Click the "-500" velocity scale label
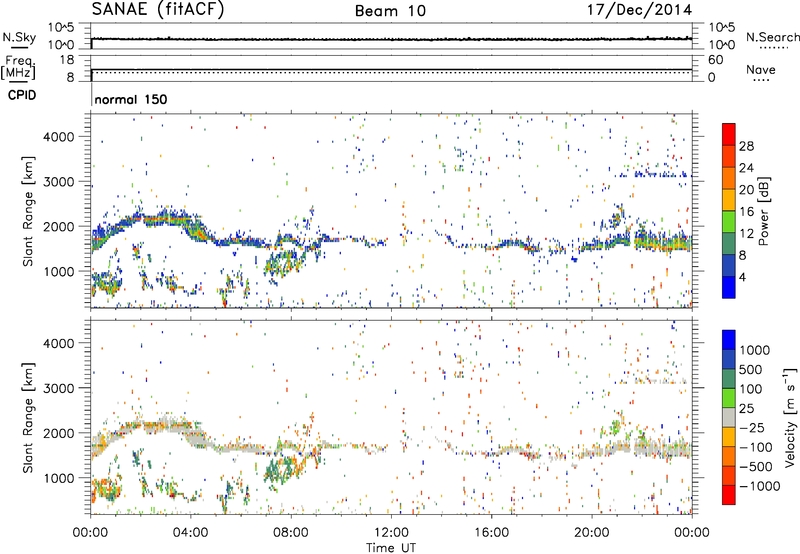Image resolution: width=800 pixels, height=554 pixels. tap(756, 467)
